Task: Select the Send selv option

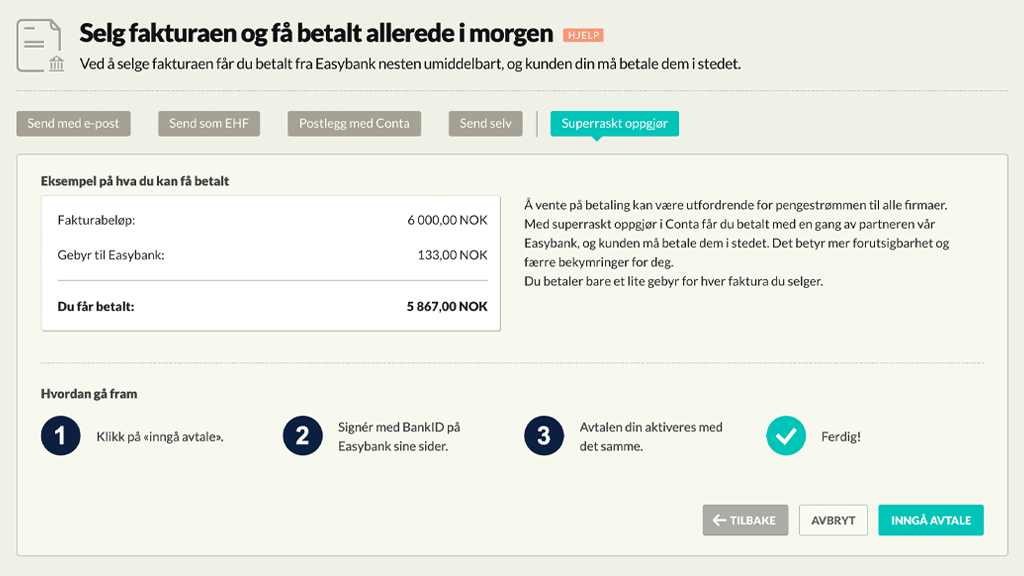Action: point(485,123)
